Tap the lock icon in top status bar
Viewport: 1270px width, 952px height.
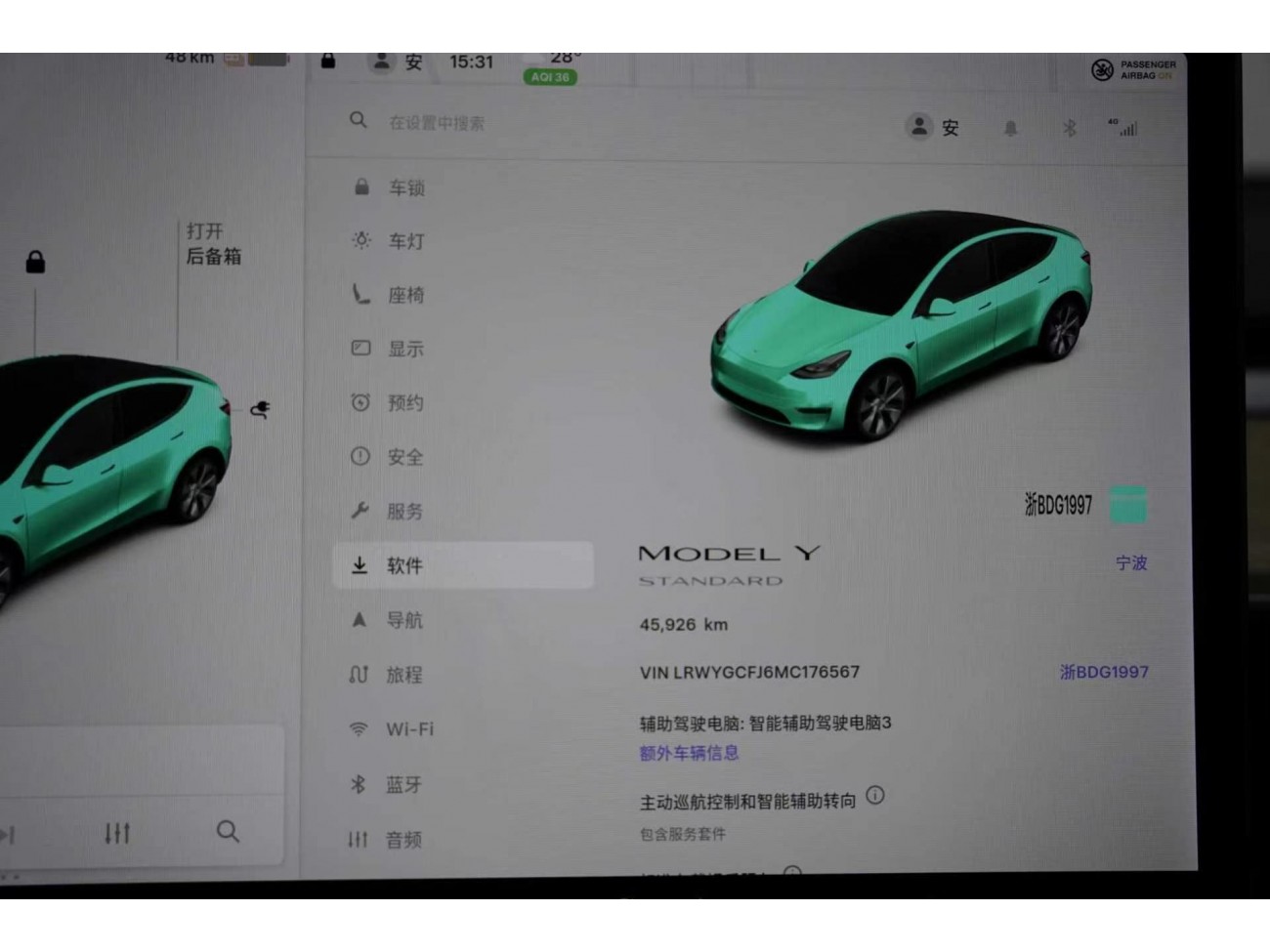point(328,61)
